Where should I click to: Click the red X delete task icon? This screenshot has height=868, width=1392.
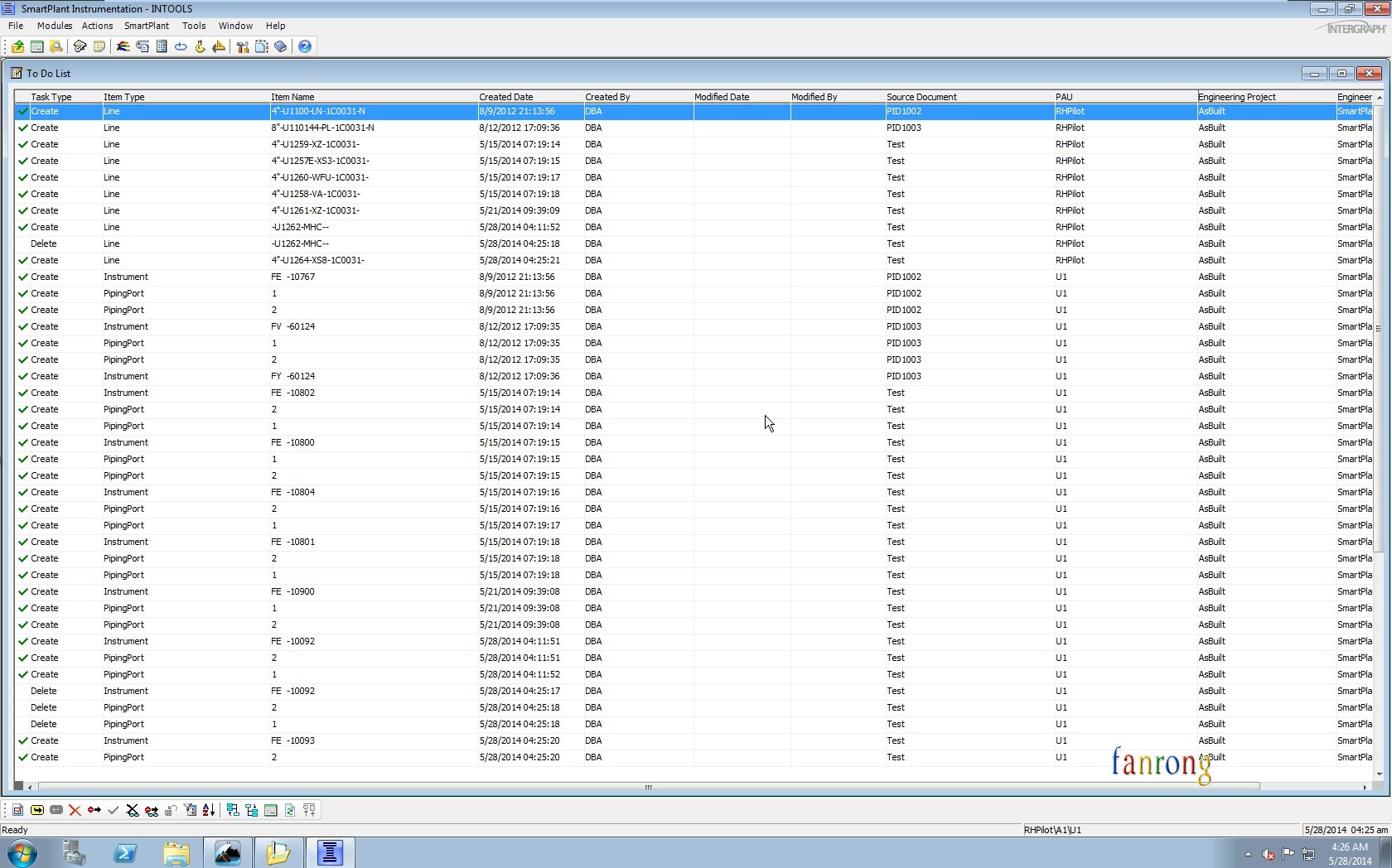click(x=75, y=810)
